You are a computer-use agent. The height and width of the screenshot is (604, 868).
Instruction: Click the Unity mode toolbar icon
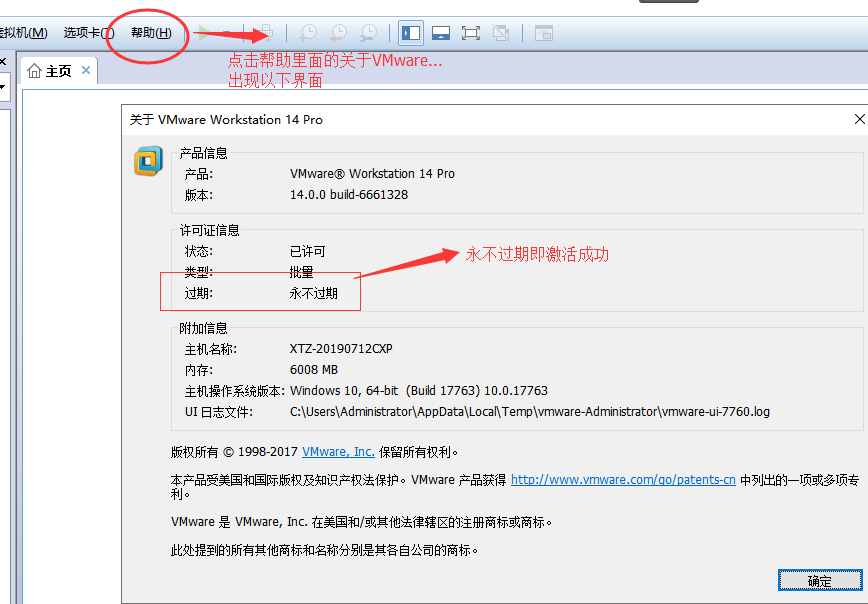coord(501,33)
